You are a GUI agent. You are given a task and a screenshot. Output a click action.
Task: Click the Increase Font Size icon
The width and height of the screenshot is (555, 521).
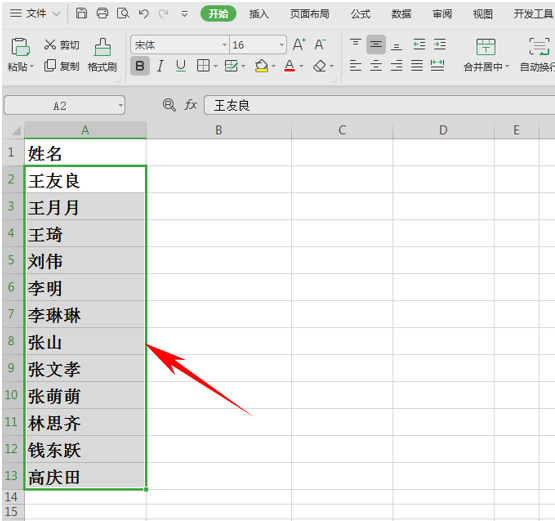click(x=299, y=45)
